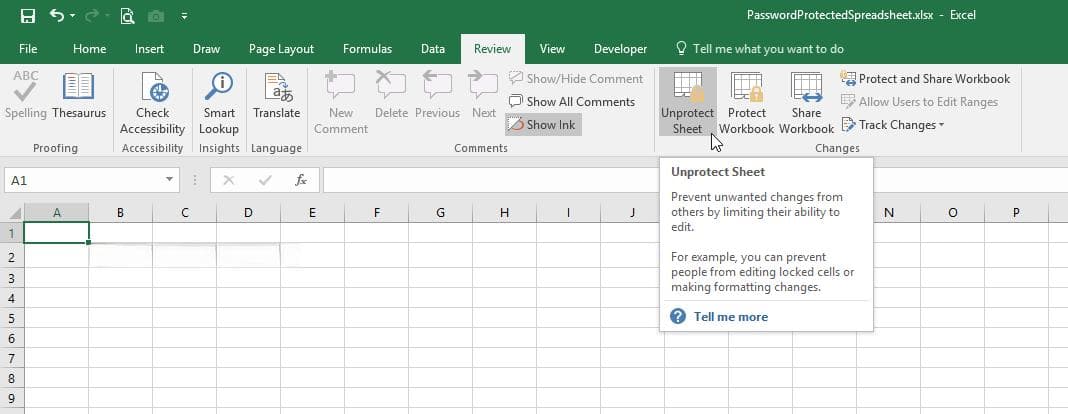Choose Protect and Share Workbook
Viewport: 1068px width, 414px height.
(x=925, y=79)
